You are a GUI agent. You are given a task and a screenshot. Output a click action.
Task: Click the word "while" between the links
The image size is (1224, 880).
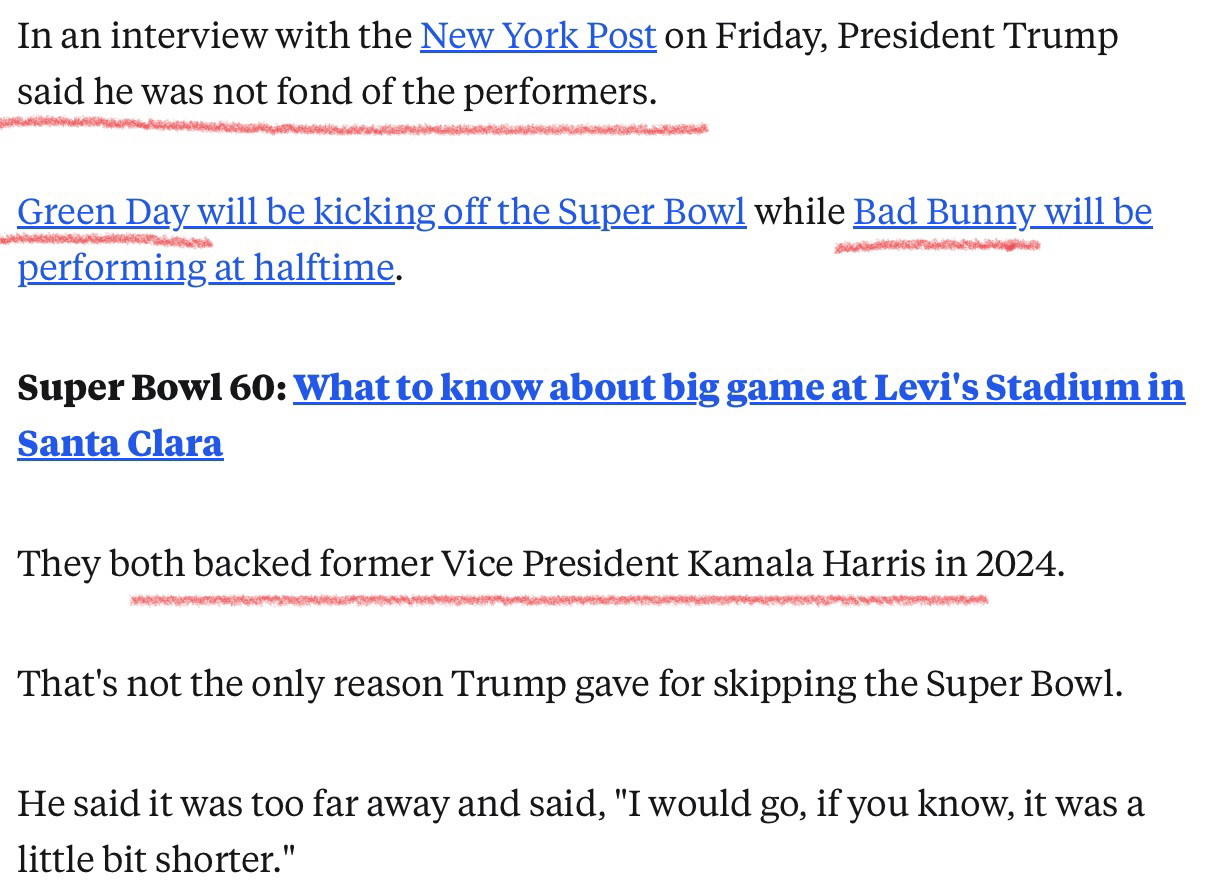(x=799, y=212)
